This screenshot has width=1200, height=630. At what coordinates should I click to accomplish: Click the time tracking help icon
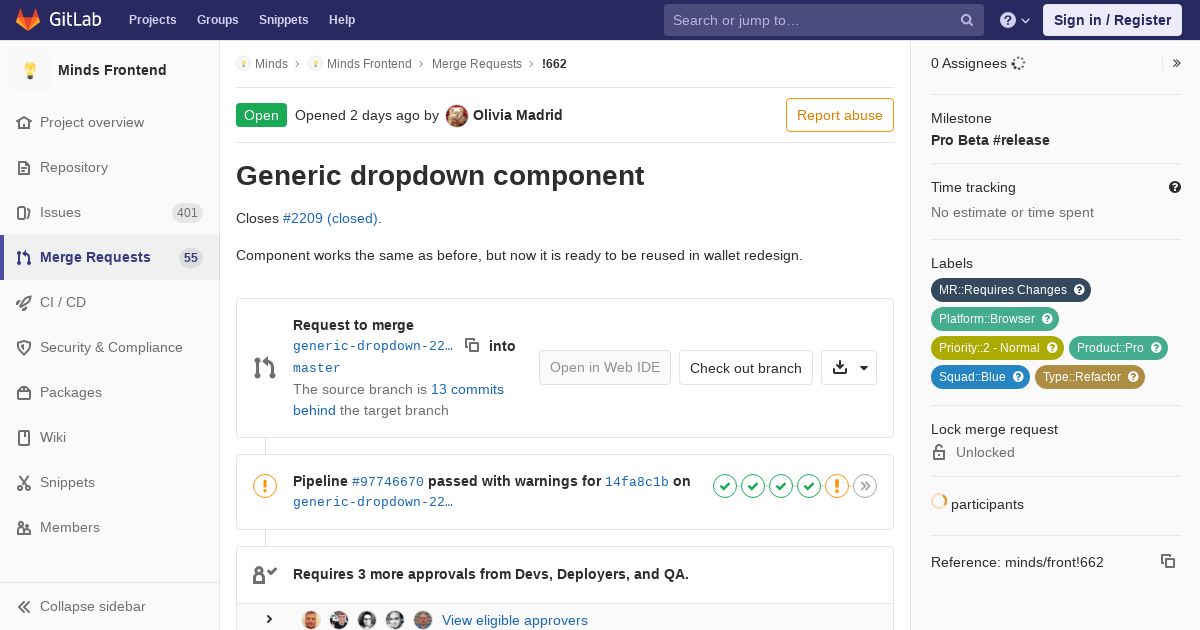(1175, 187)
